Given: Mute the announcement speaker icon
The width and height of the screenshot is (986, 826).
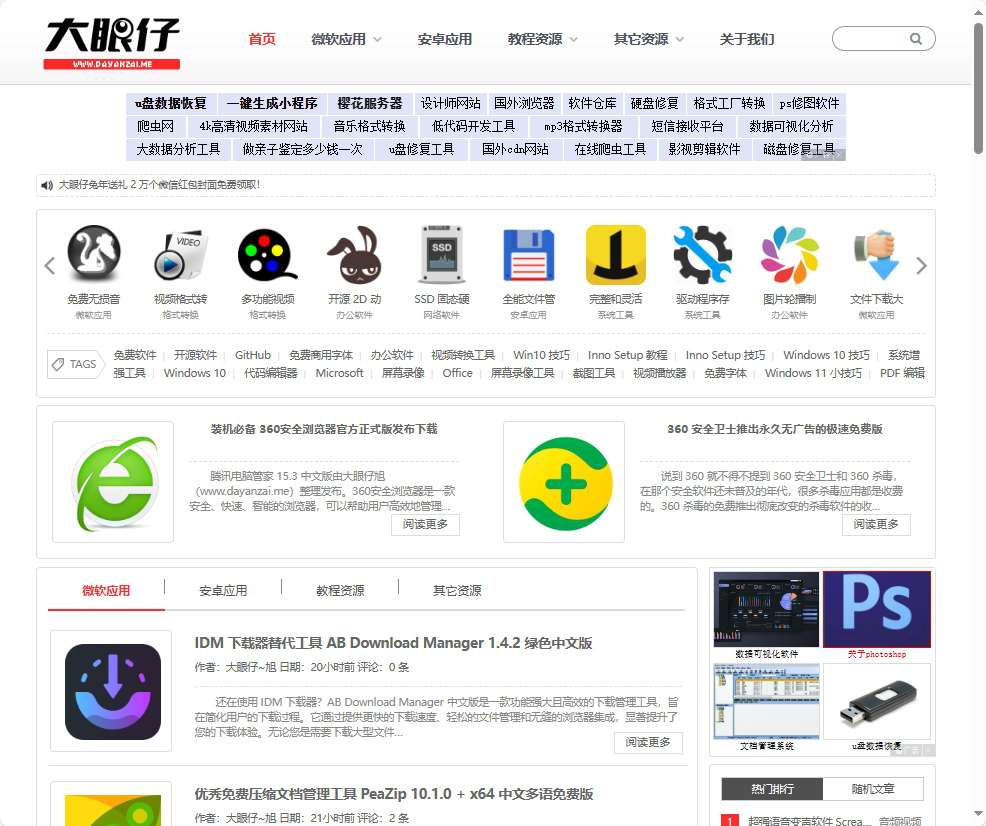Looking at the screenshot, I should (x=47, y=185).
